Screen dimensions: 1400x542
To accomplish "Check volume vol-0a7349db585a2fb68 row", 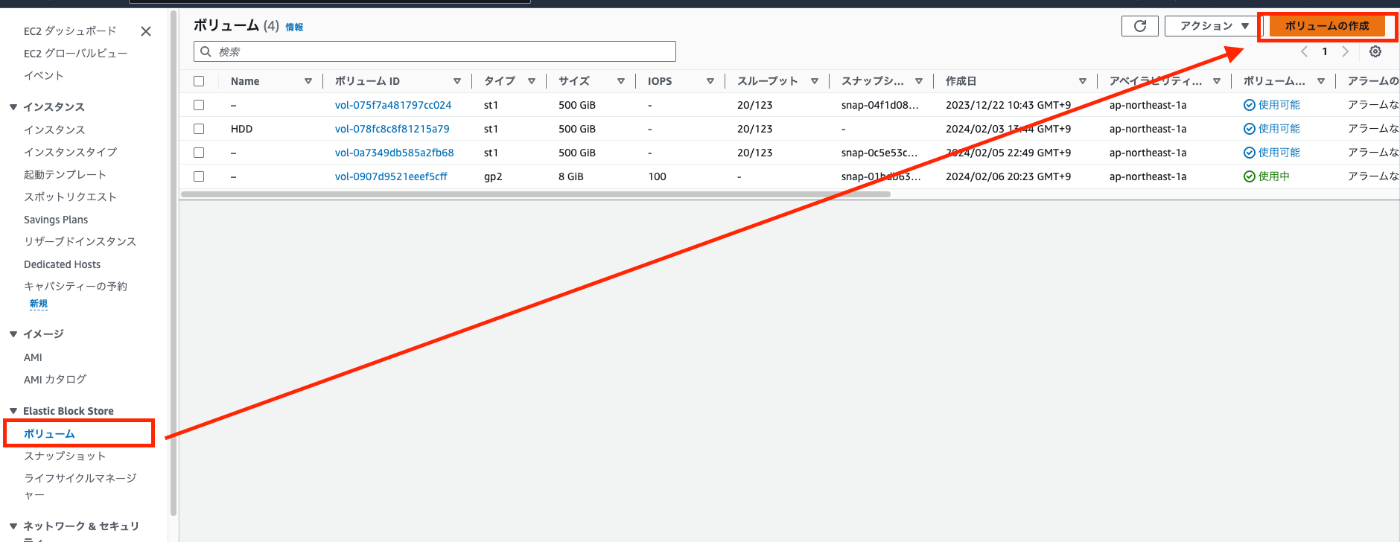I will [x=199, y=152].
